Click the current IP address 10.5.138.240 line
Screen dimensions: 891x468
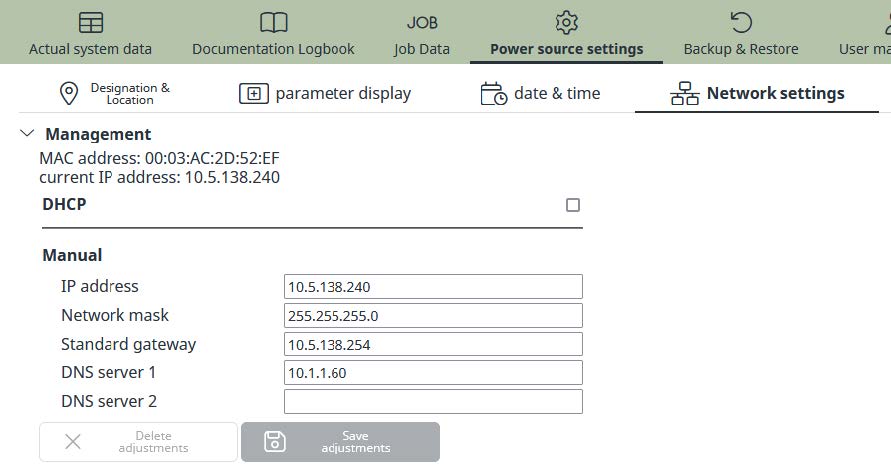159,177
